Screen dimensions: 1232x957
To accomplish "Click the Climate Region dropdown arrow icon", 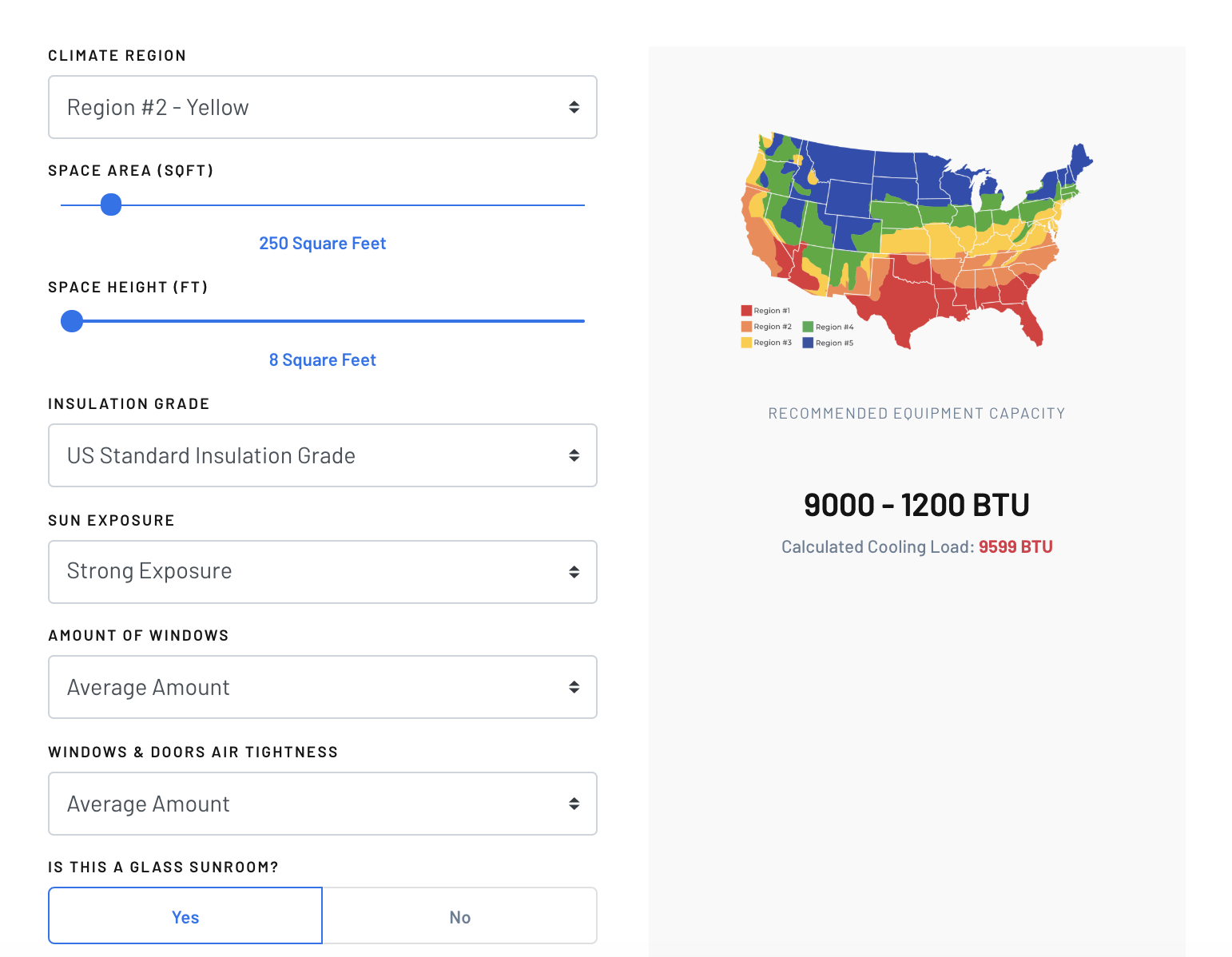I will (x=574, y=107).
